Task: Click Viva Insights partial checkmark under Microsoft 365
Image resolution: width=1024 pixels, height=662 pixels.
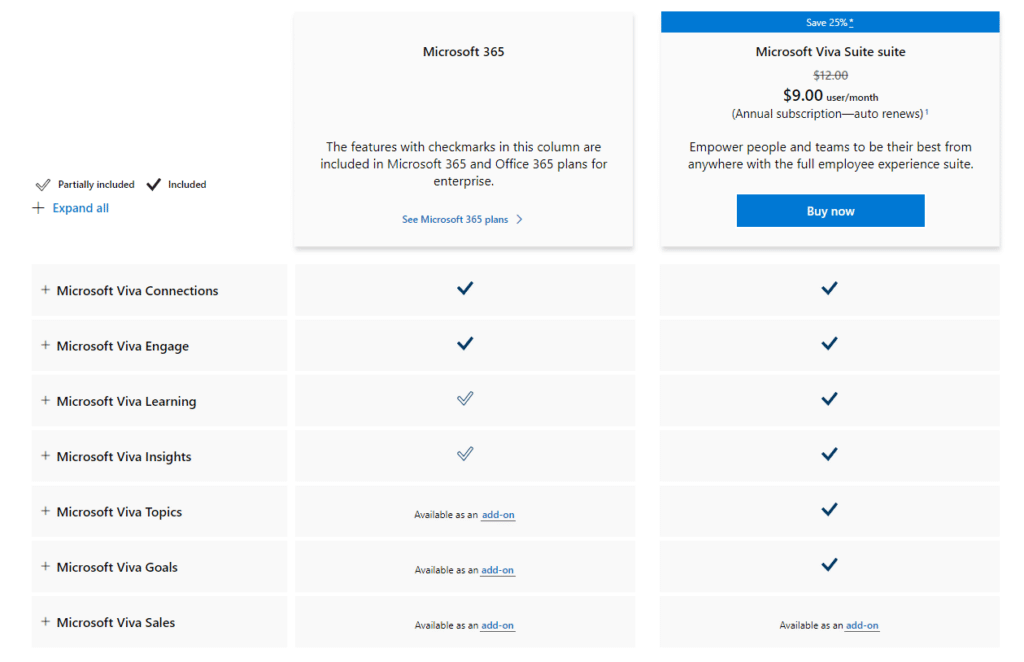Action: pos(465,454)
